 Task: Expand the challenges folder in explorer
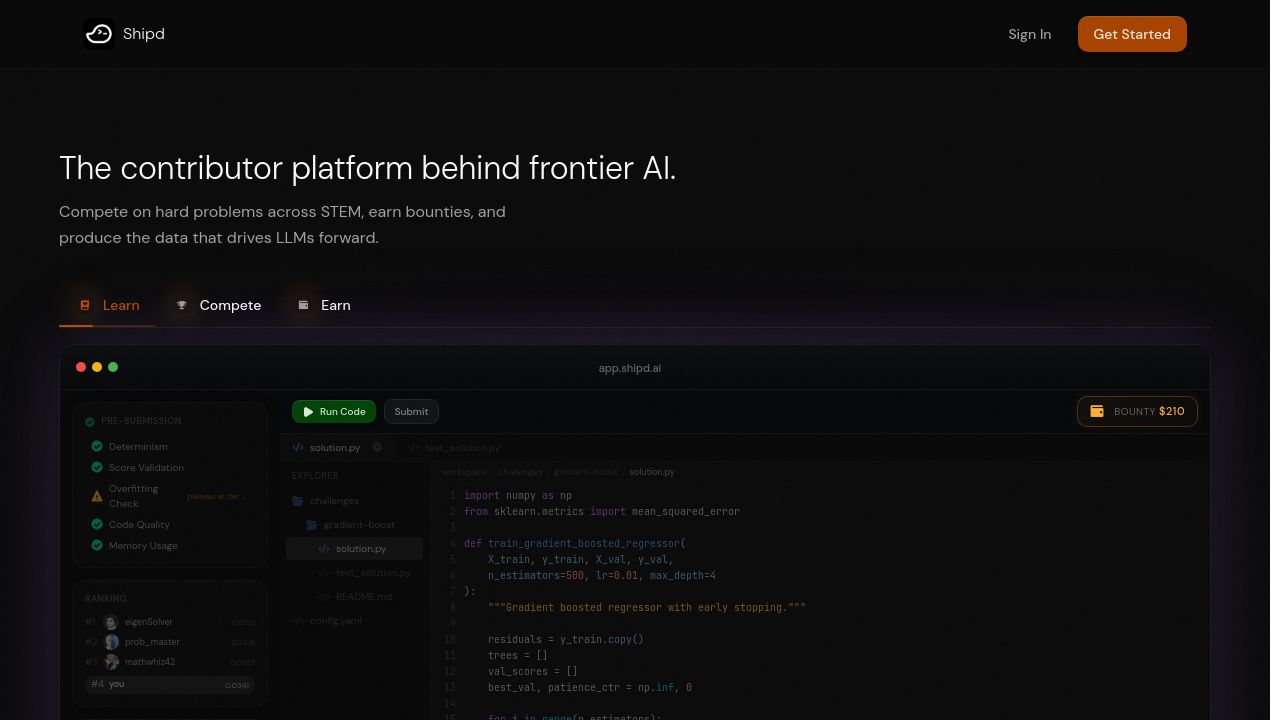click(325, 501)
